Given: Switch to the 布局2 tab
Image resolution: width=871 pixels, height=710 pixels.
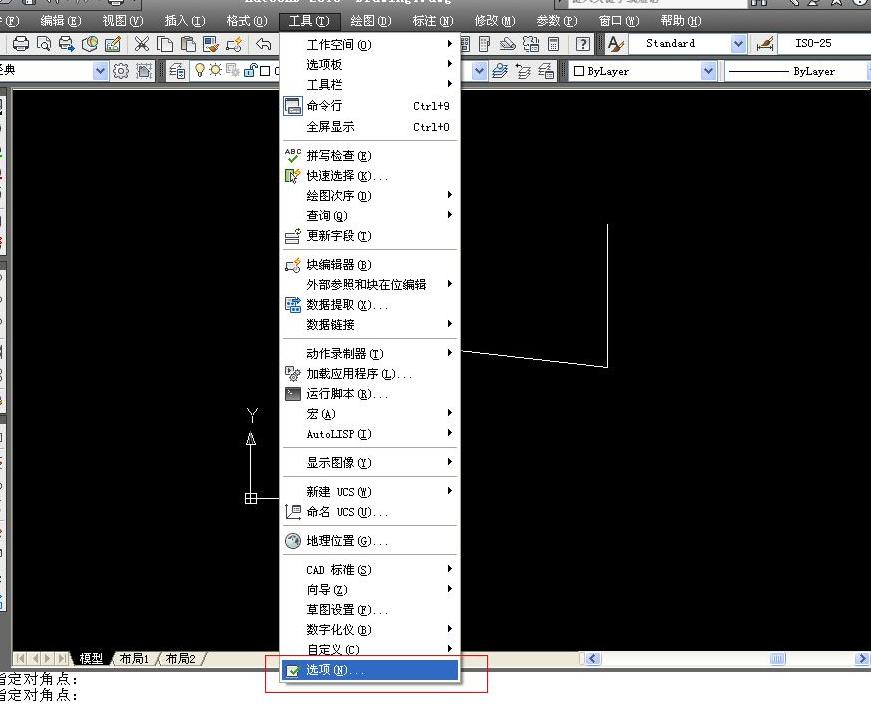Looking at the screenshot, I should click(181, 658).
